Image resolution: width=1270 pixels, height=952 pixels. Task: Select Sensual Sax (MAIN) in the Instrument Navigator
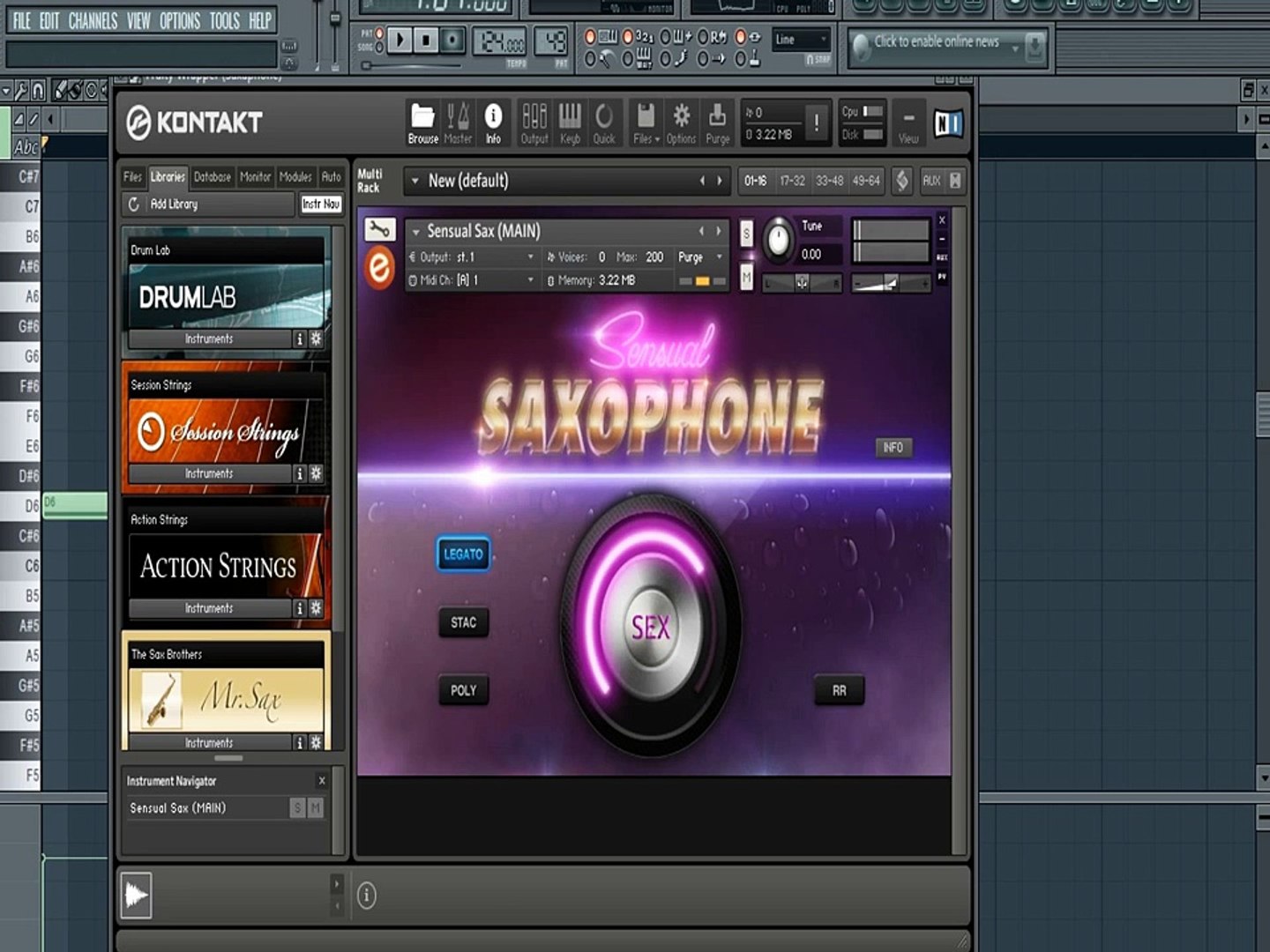tap(178, 807)
